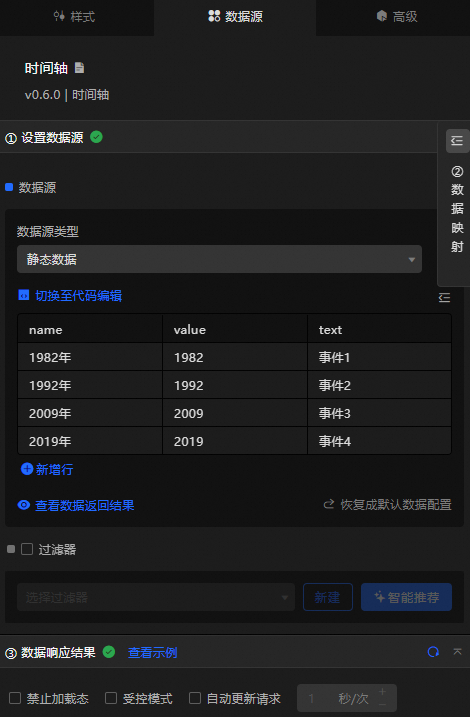Click the sparkle icon on 智能推荐 button

[x=379, y=597]
